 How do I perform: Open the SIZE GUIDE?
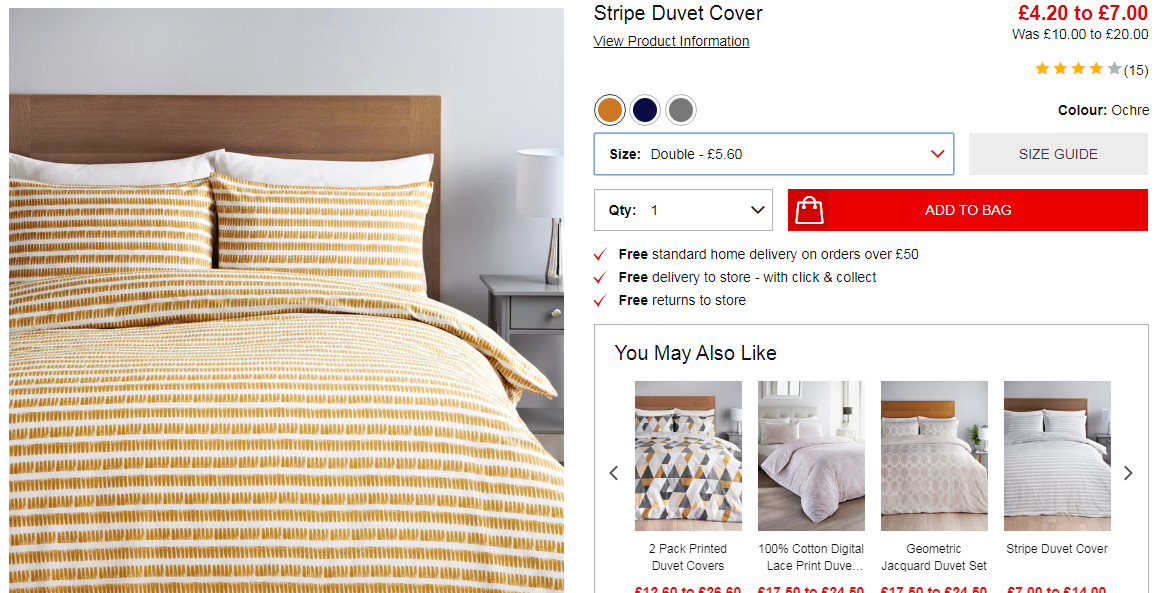1058,154
